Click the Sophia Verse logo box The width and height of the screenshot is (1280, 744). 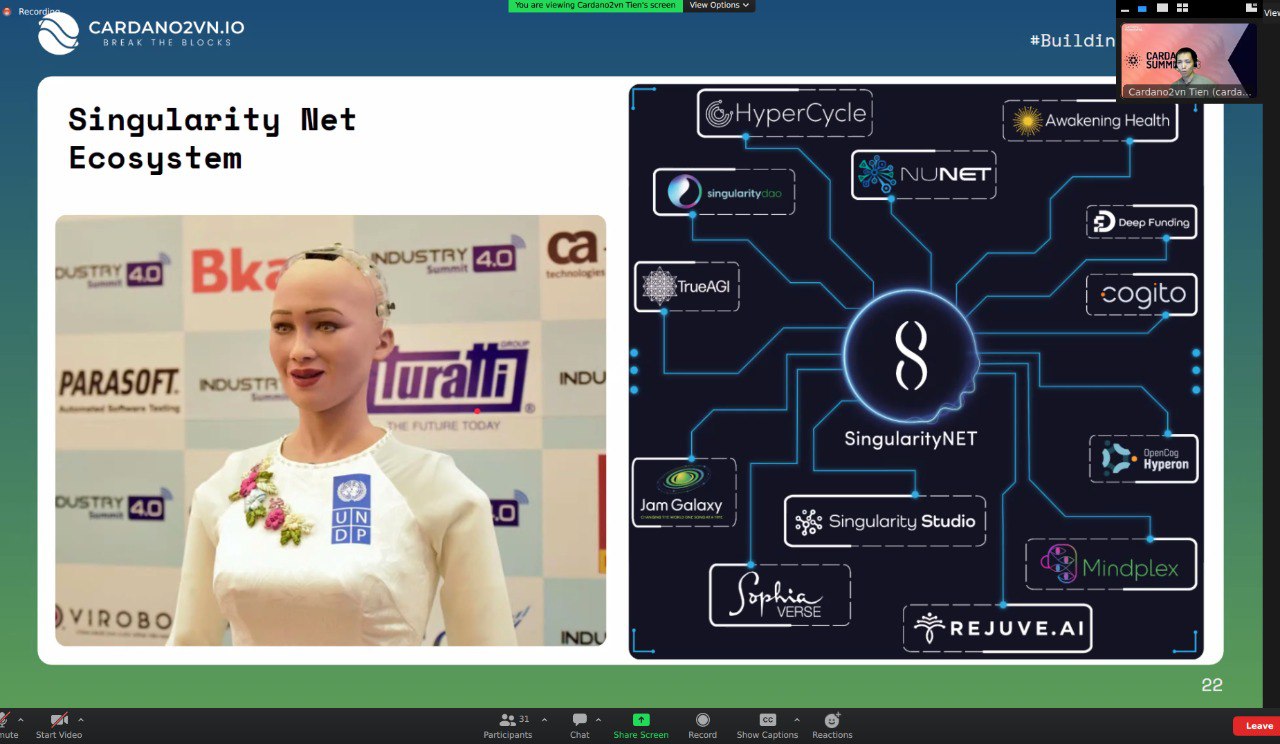pyautogui.click(x=780, y=595)
